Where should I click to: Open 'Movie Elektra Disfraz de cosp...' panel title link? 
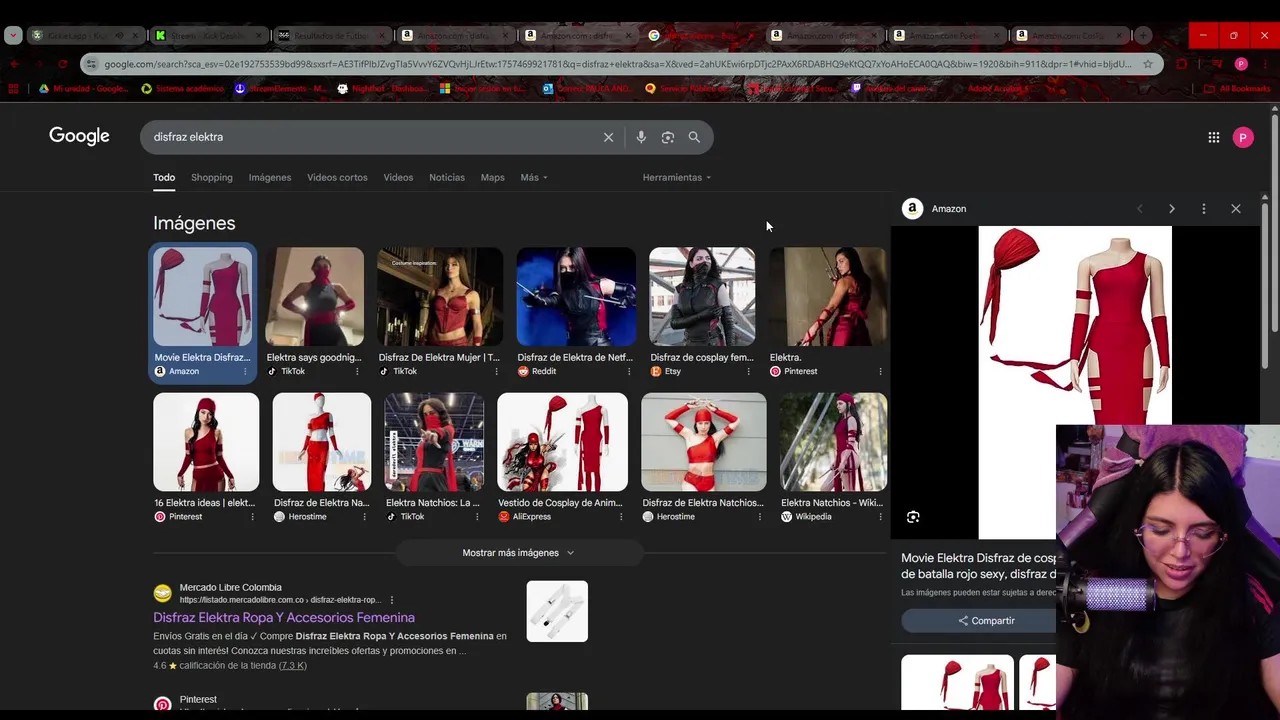pyautogui.click(x=979, y=566)
